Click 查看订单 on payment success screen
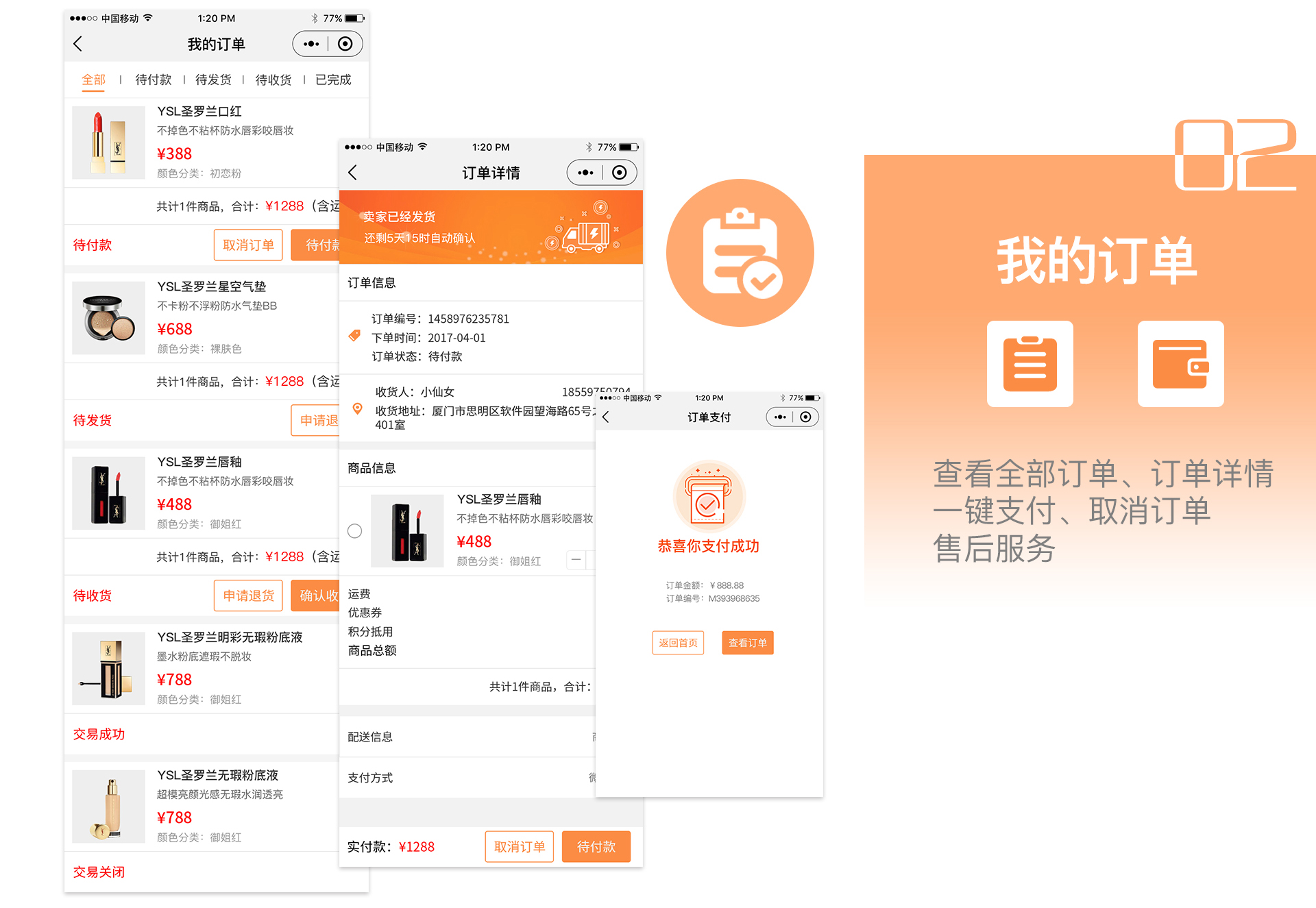Image resolution: width=1316 pixels, height=908 pixels. 748,643
